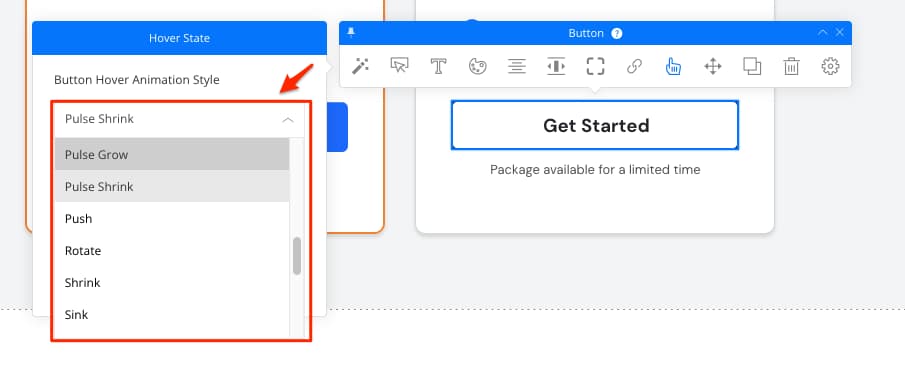The height and width of the screenshot is (392, 905).
Task: Choose Push animation option
Action: pyautogui.click(x=172, y=219)
